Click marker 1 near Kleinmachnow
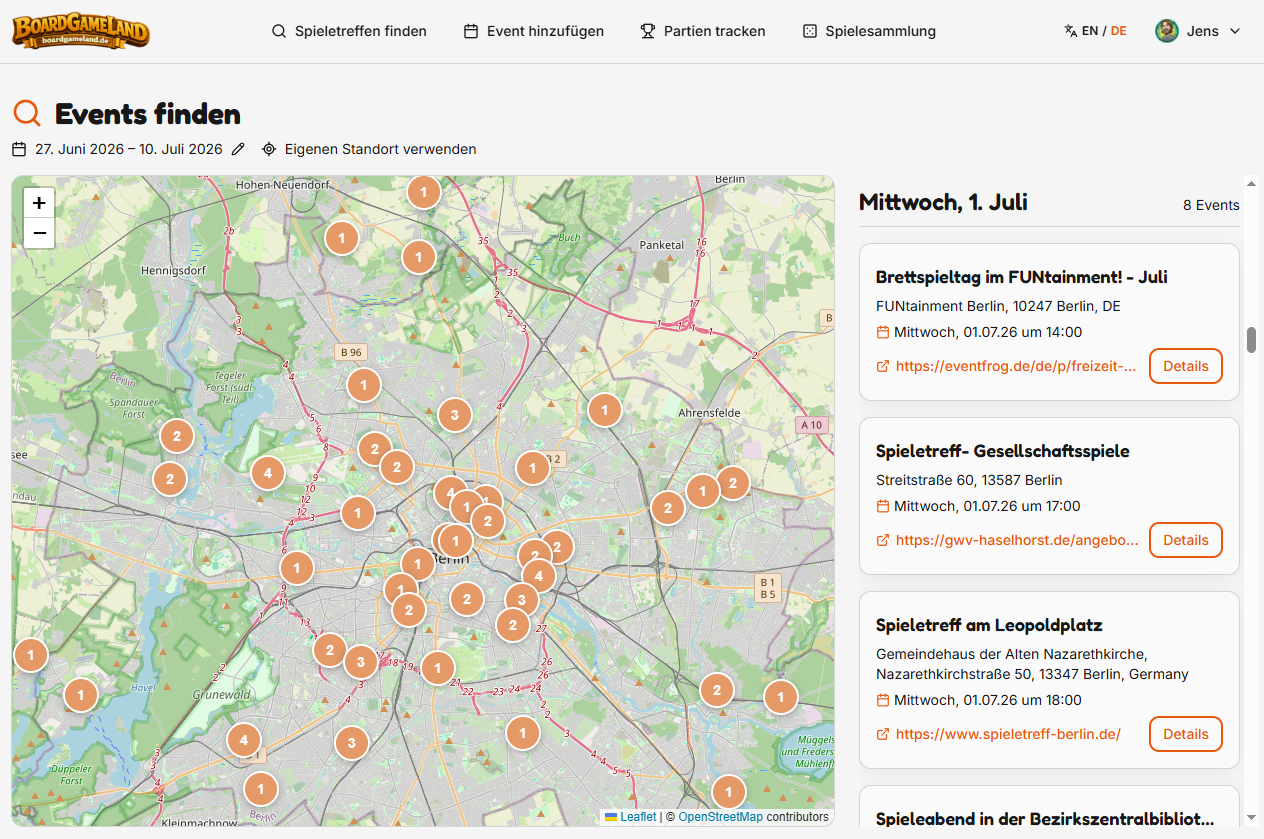Image resolution: width=1264 pixels, height=839 pixels. click(260, 790)
